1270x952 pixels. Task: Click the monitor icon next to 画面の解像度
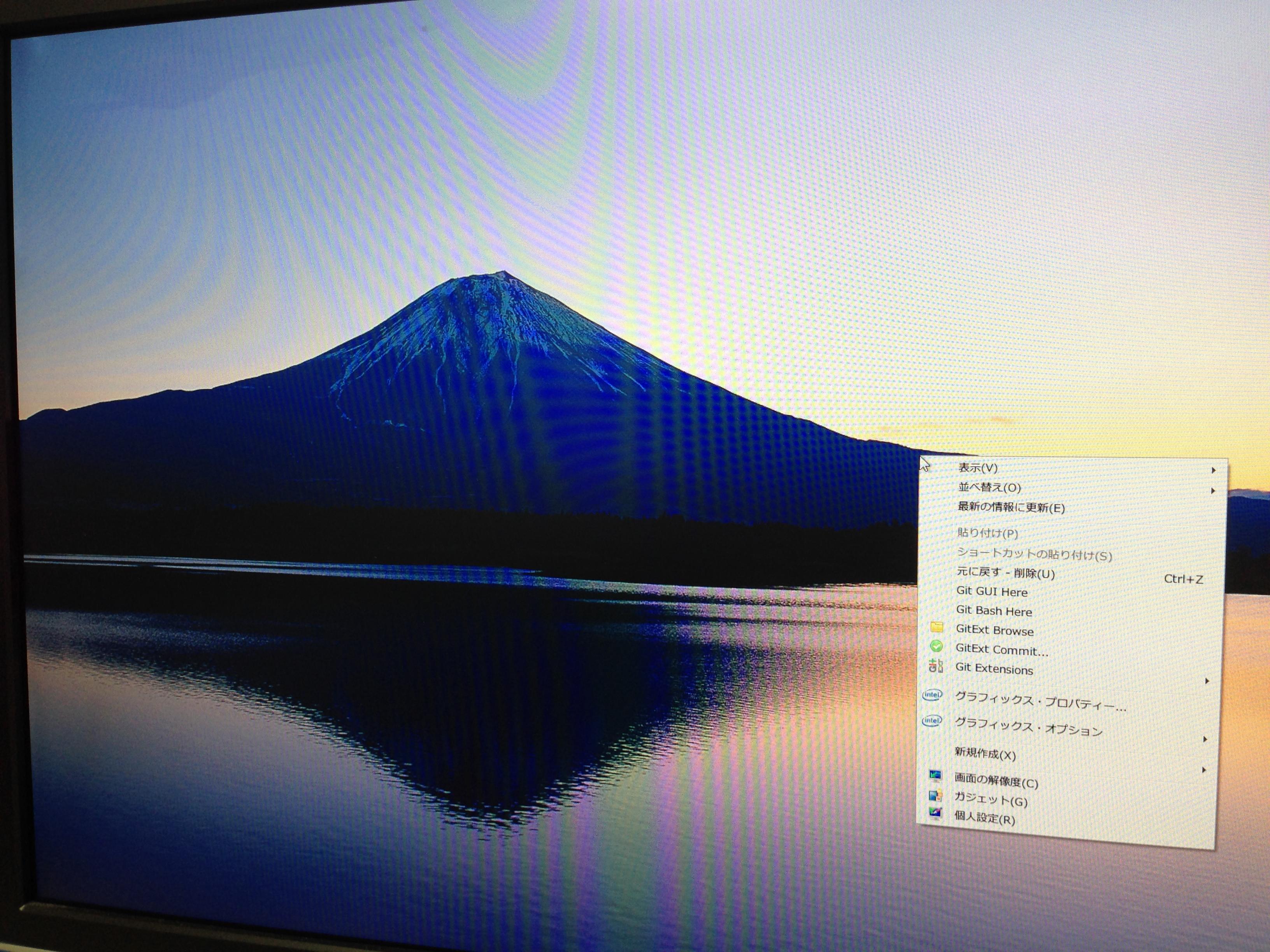click(935, 776)
